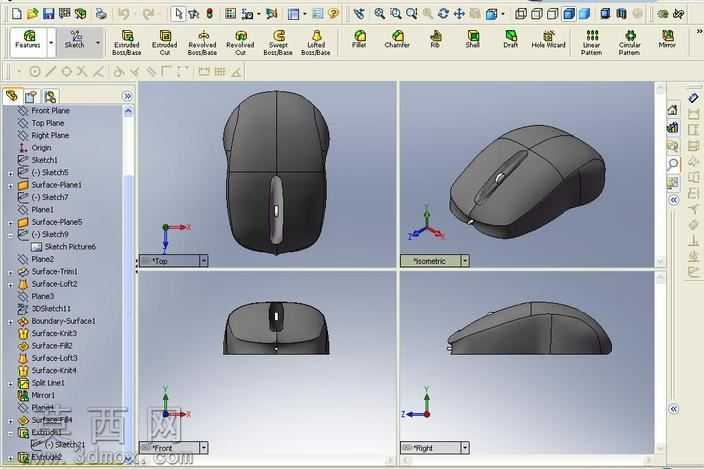704x469 pixels.
Task: Create a new document with New icon
Action: [17, 14]
